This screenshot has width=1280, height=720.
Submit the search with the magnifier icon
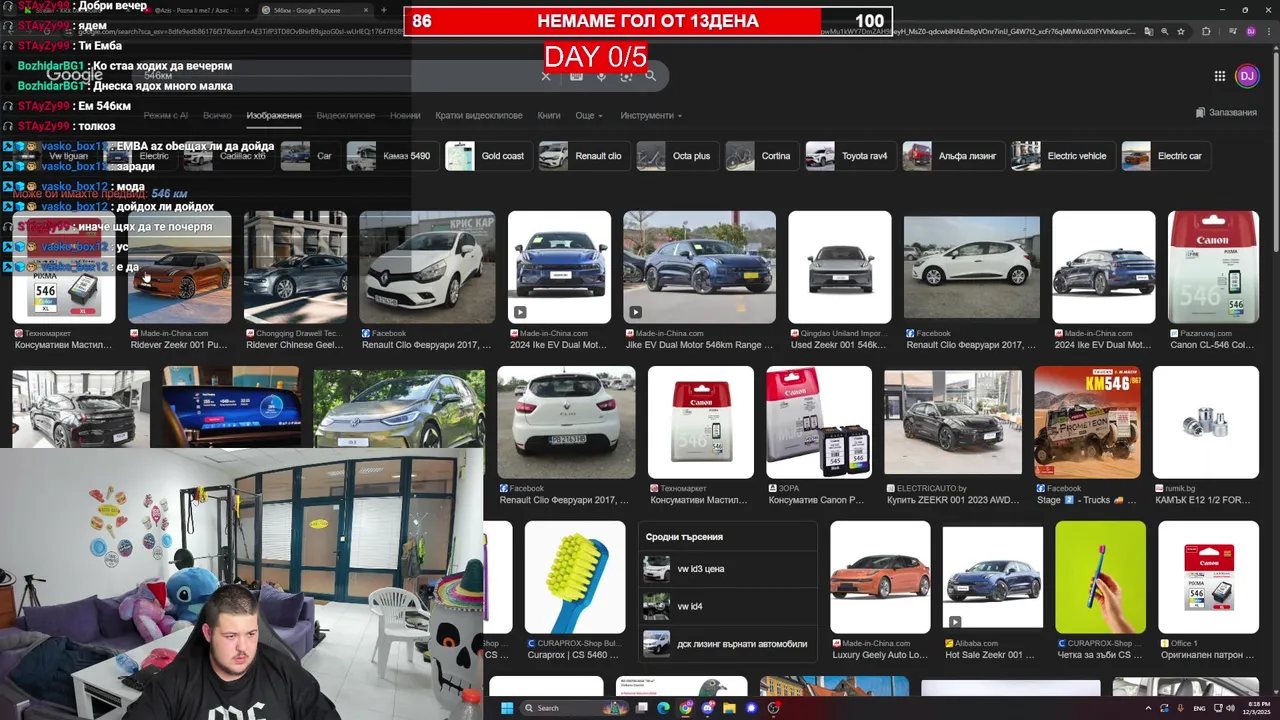point(651,76)
